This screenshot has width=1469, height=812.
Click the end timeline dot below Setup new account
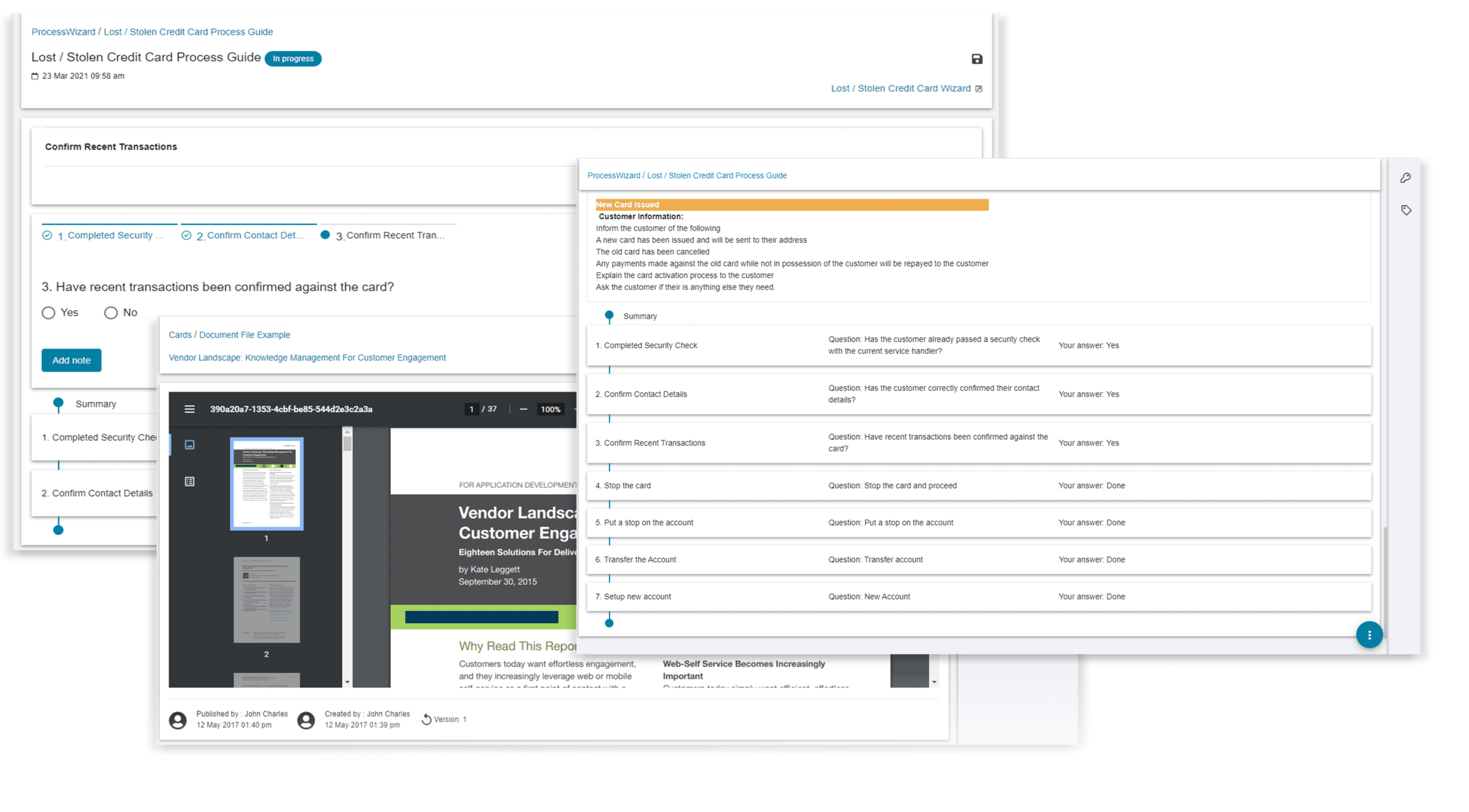(609, 623)
